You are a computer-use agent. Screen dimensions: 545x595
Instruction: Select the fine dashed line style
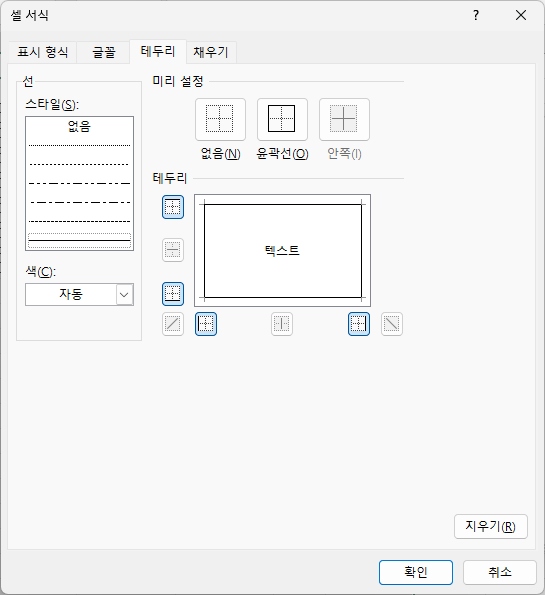79,221
